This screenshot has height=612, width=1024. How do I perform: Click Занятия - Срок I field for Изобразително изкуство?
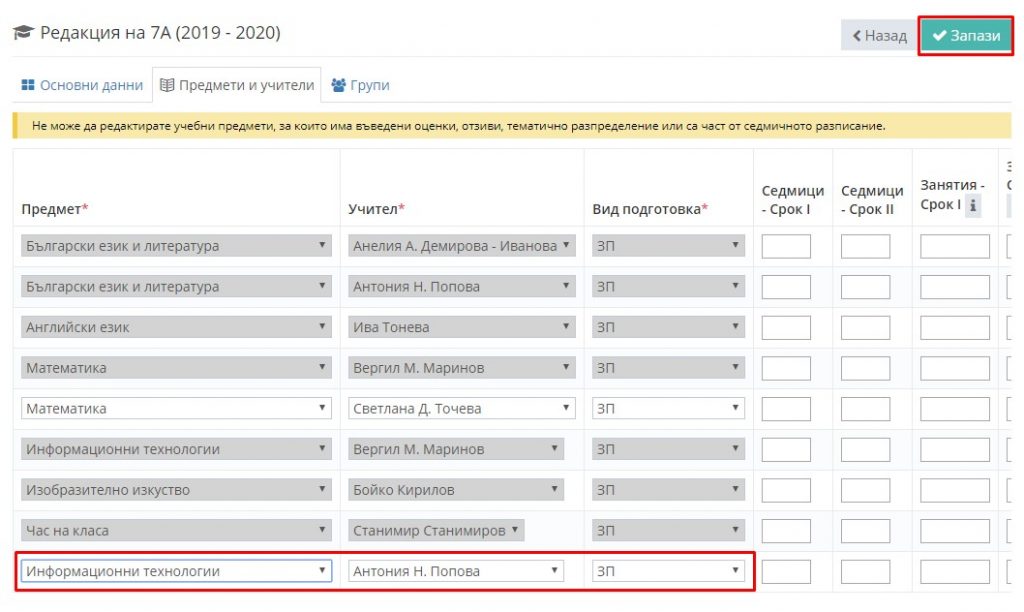point(954,490)
